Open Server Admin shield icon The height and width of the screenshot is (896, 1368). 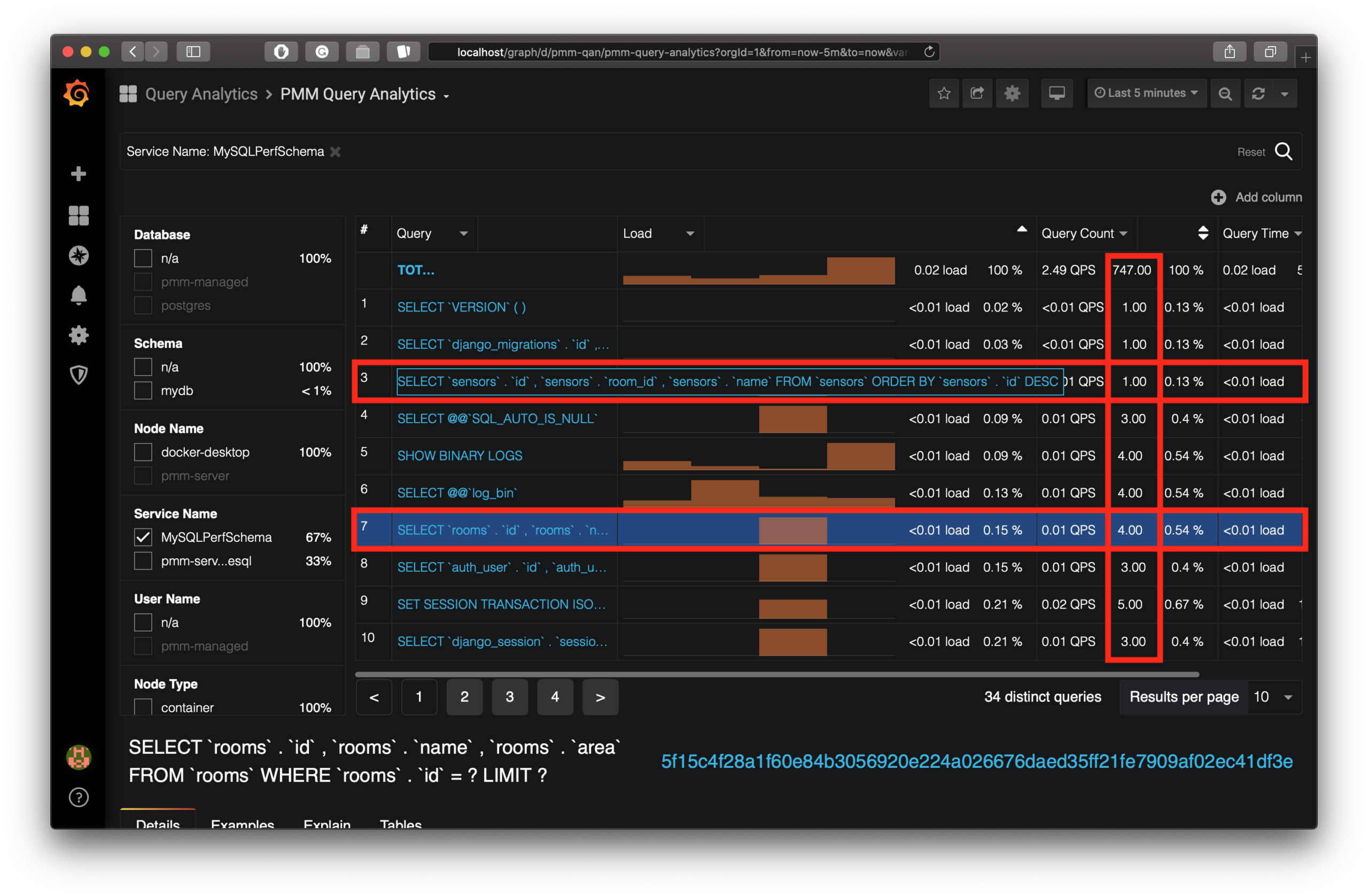pos(78,375)
